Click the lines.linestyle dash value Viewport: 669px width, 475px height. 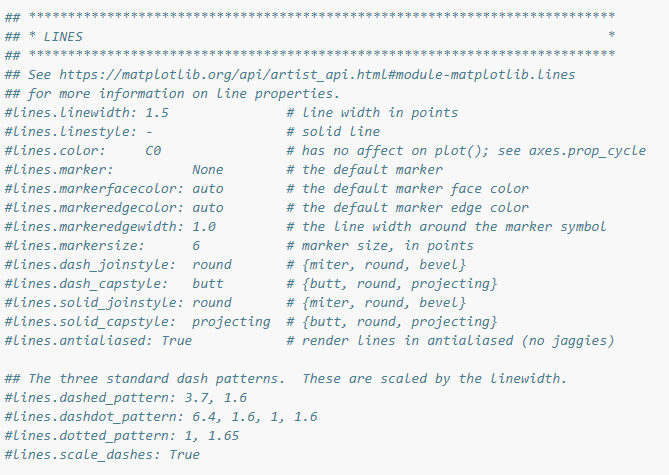149,132
